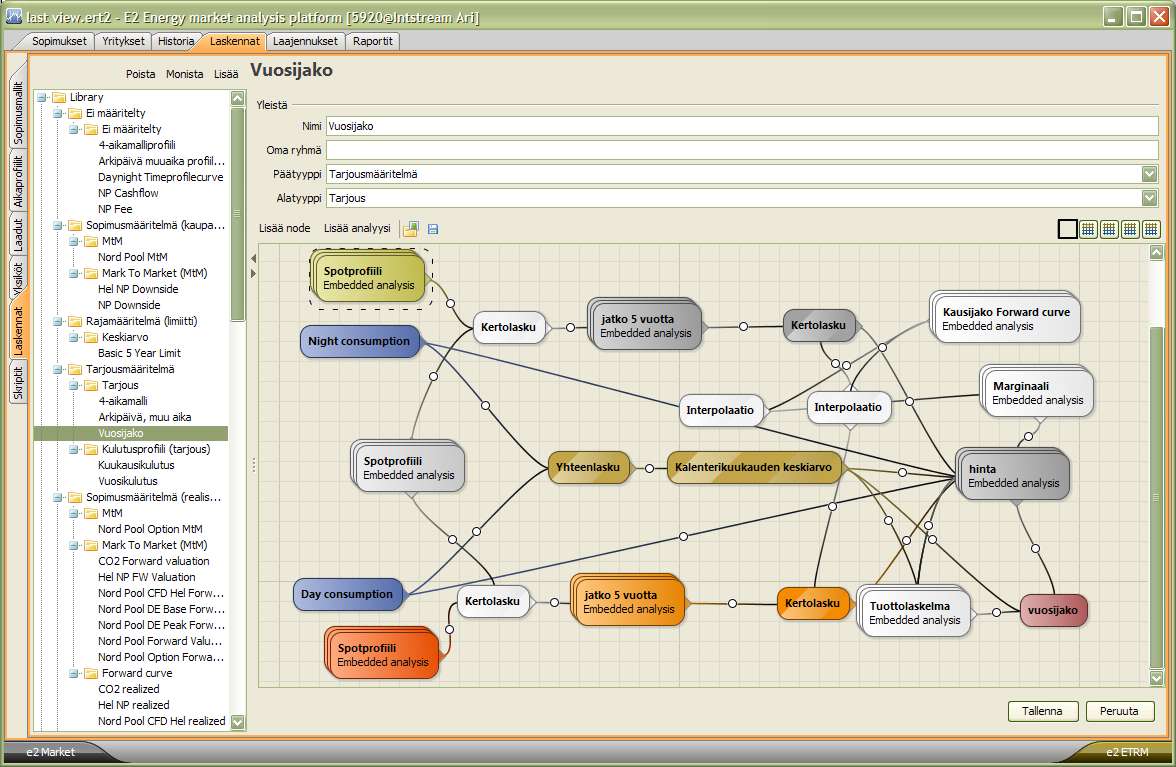Click the import analysis icon next to Lisää analyysi
This screenshot has width=1176, height=767.
411,229
